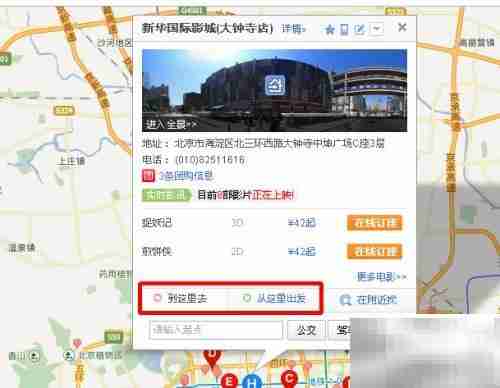Click blue map marker H
Image resolution: width=500 pixels, height=388 pixels.
pyautogui.click(x=252, y=382)
